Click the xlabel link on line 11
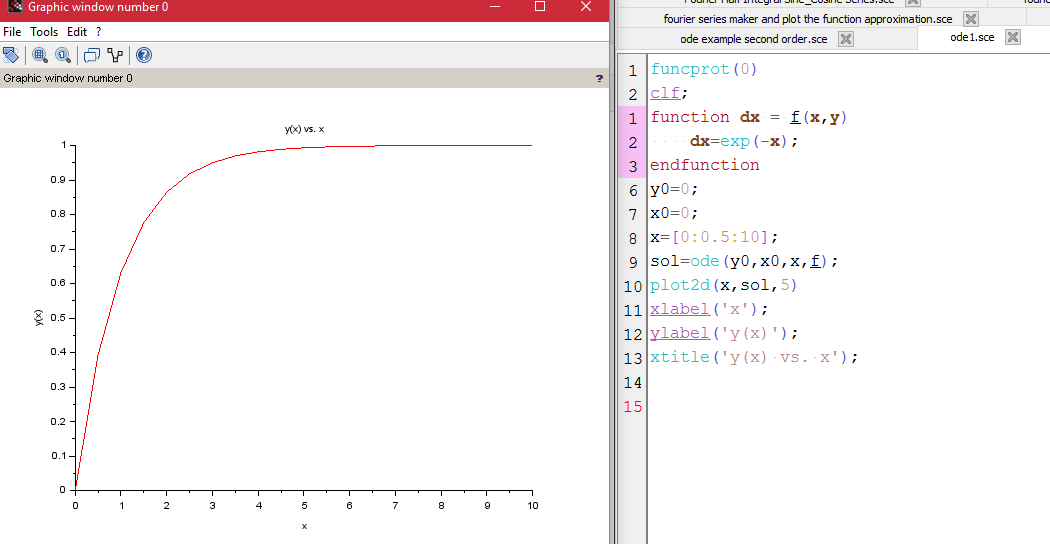This screenshot has width=1050, height=544. point(679,309)
